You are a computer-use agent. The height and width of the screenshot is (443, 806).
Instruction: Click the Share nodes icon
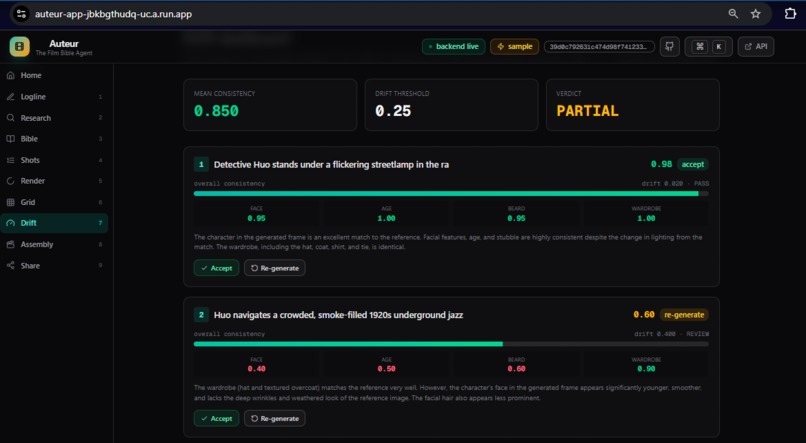(10, 266)
